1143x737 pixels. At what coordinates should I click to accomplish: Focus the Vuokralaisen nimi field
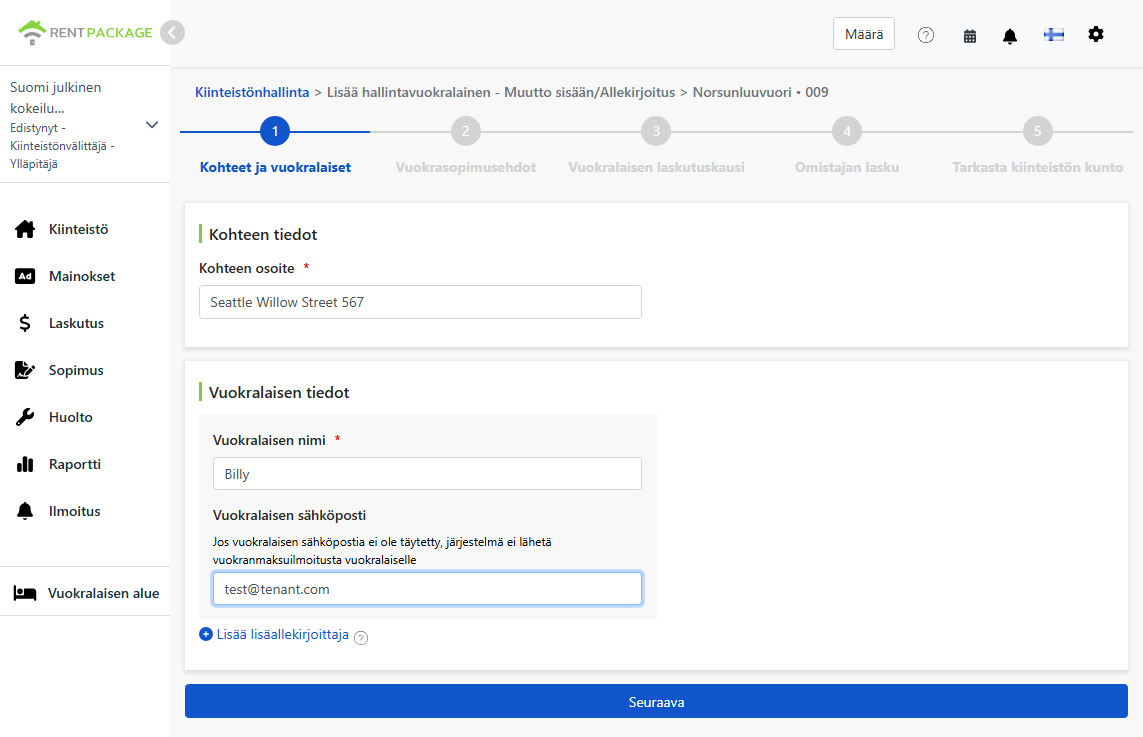427,474
